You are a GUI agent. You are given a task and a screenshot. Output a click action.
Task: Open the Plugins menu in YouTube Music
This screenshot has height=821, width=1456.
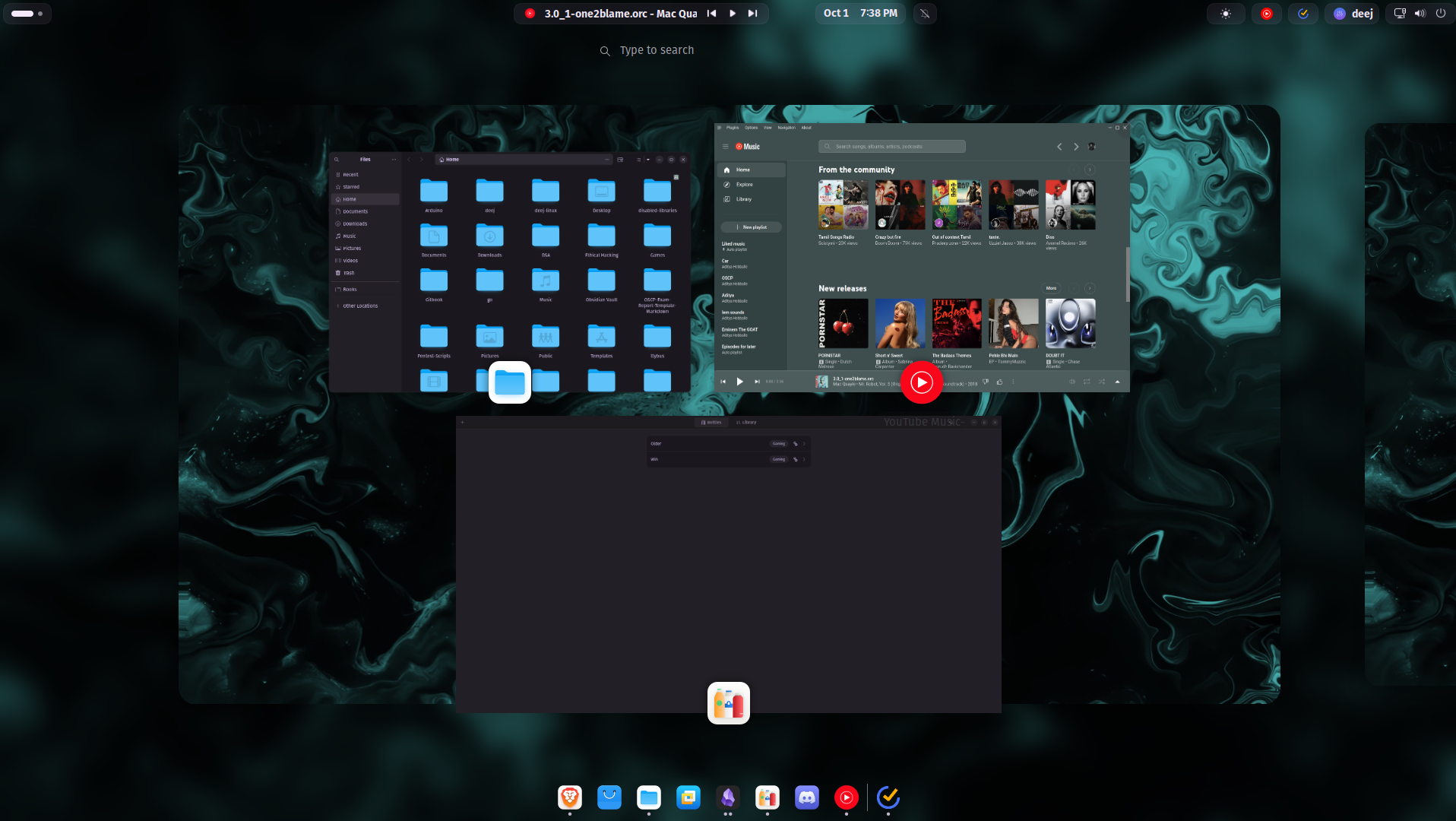coord(733,128)
